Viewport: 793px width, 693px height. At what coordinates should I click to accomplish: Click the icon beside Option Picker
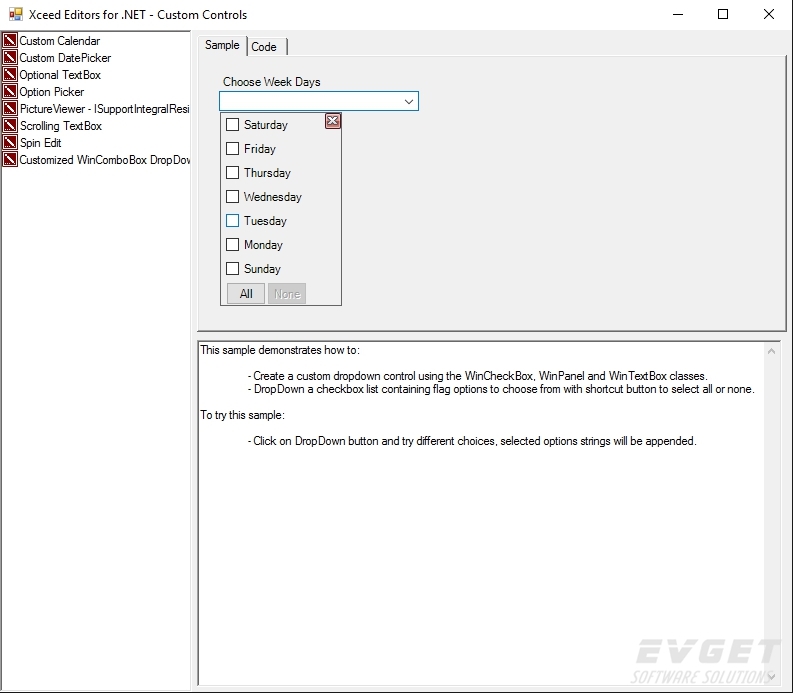click(10, 92)
